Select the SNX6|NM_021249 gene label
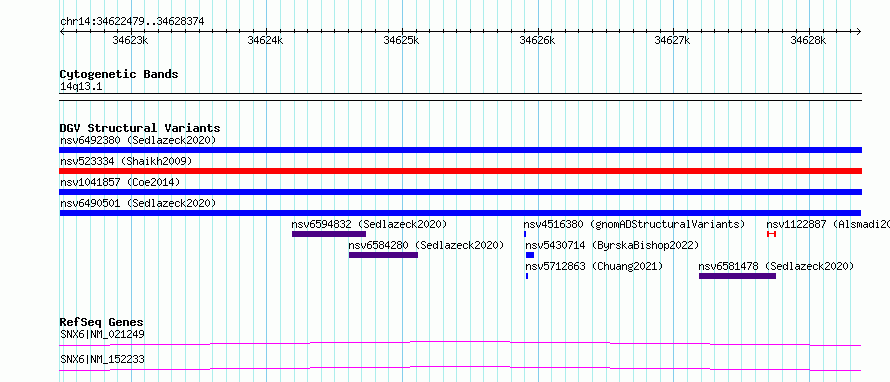Image resolution: width=890 pixels, height=382 pixels. [x=102, y=334]
